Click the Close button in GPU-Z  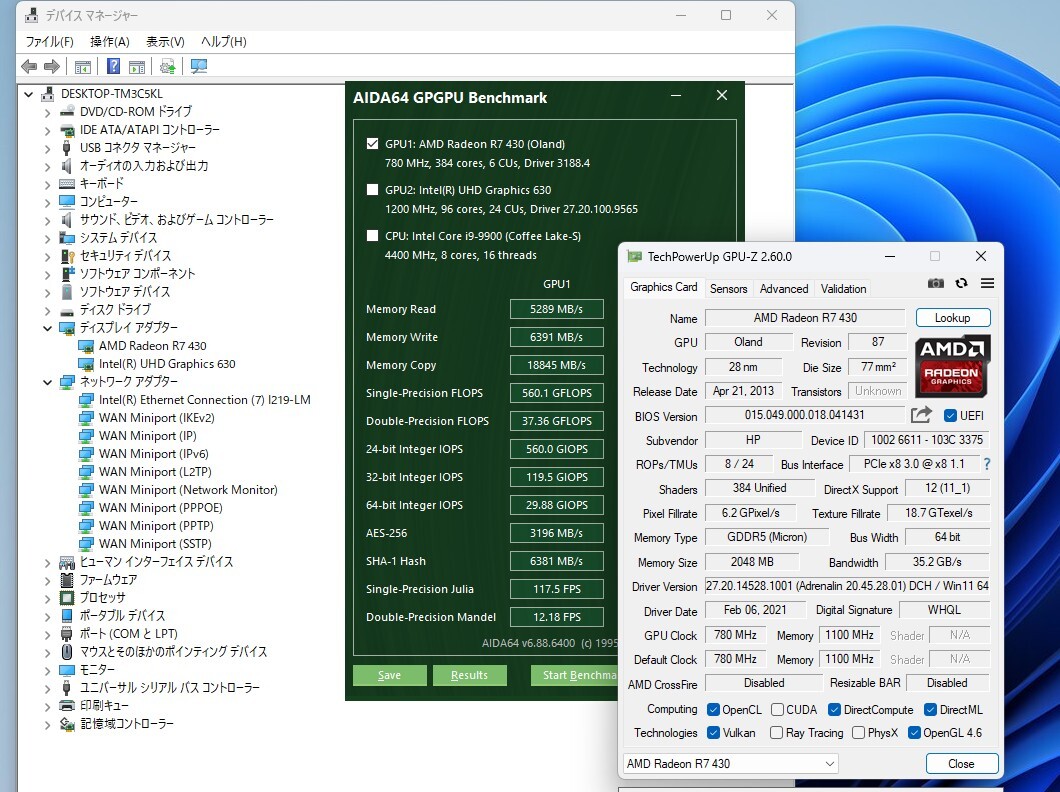click(961, 764)
